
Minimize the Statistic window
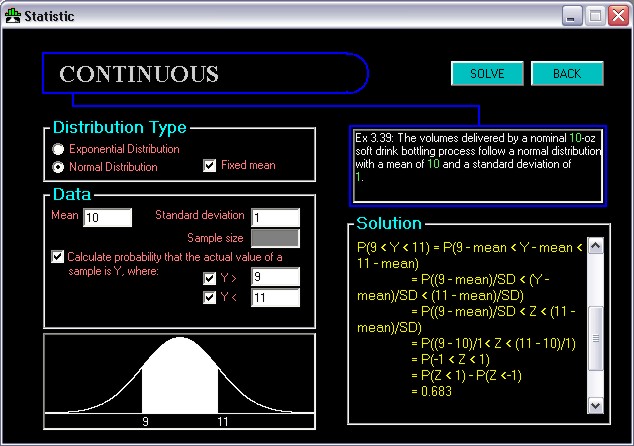pyautogui.click(x=572, y=16)
